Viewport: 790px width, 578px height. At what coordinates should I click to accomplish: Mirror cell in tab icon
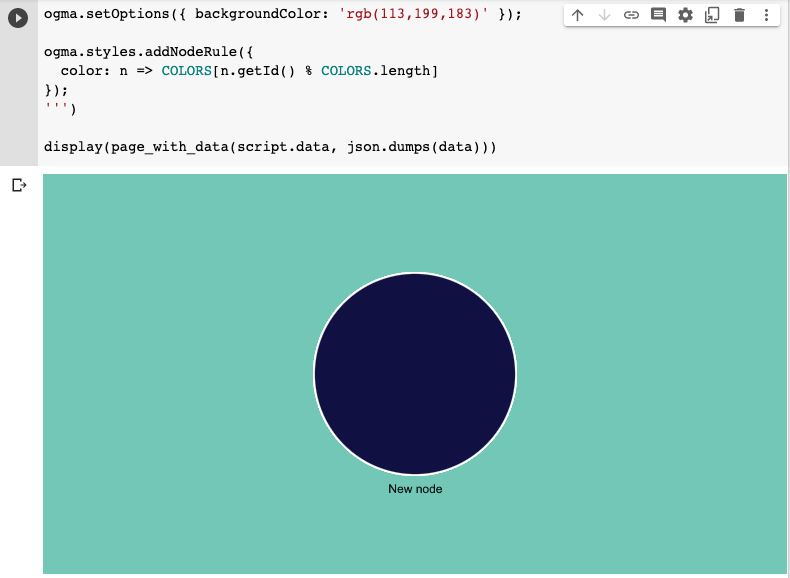click(712, 15)
